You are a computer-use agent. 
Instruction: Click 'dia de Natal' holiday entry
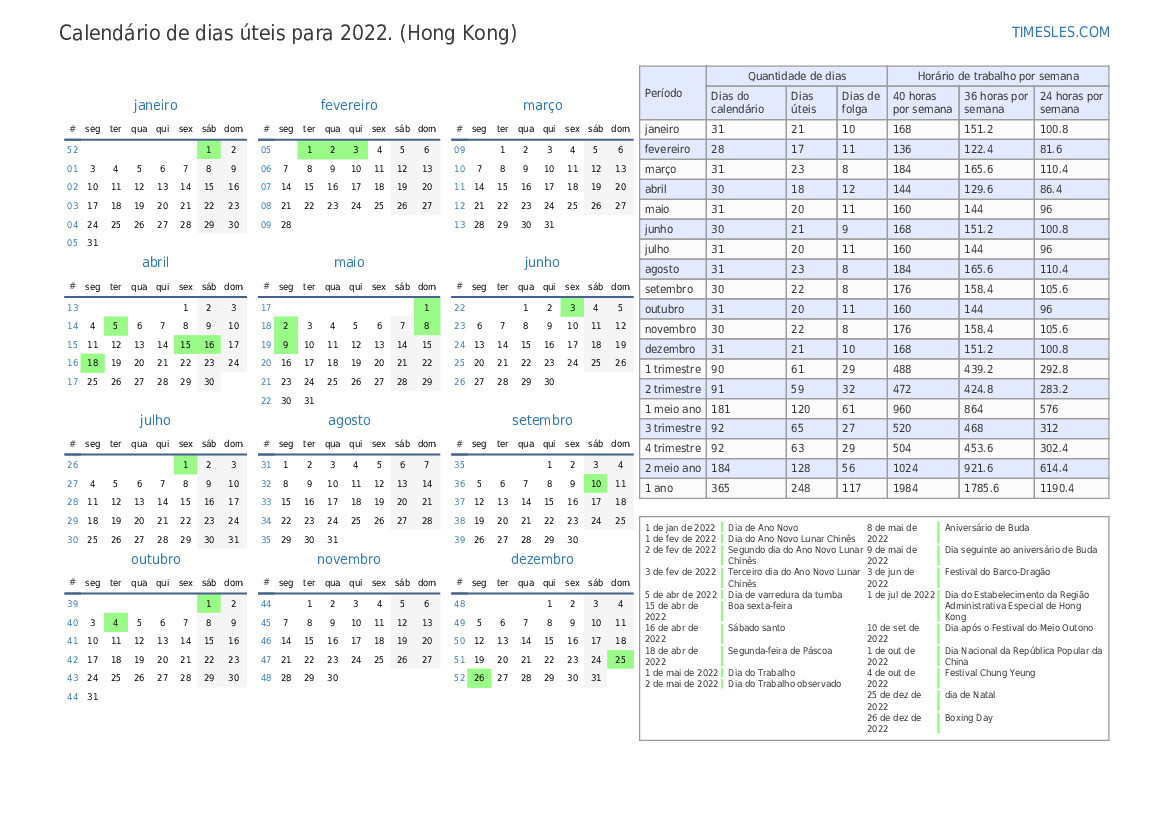click(969, 695)
